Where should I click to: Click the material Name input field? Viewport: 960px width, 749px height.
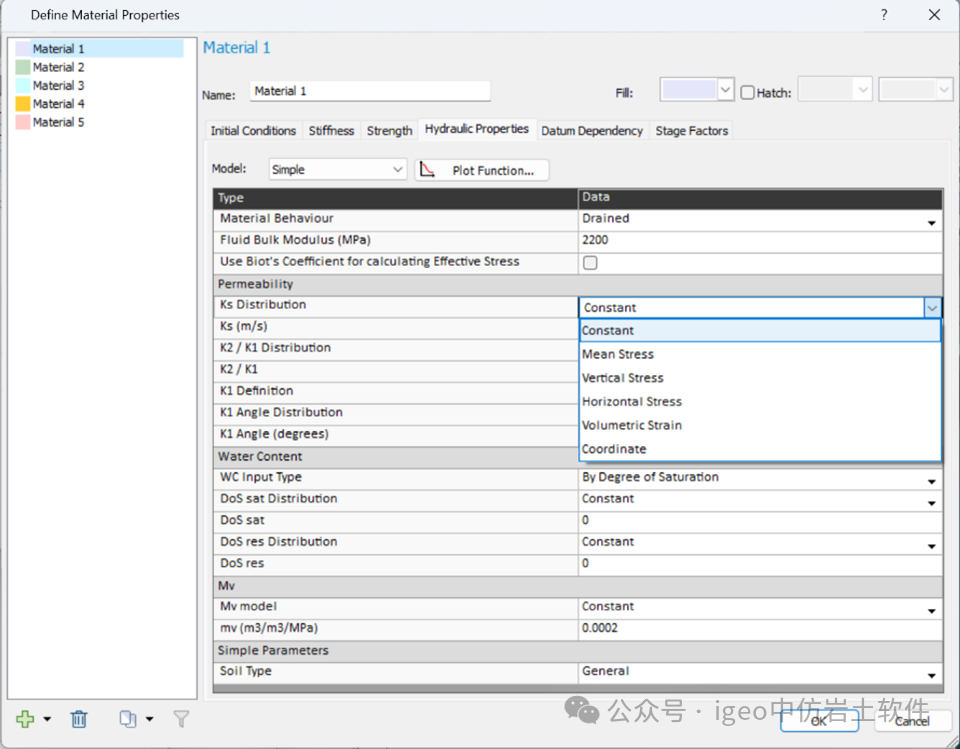pos(370,91)
